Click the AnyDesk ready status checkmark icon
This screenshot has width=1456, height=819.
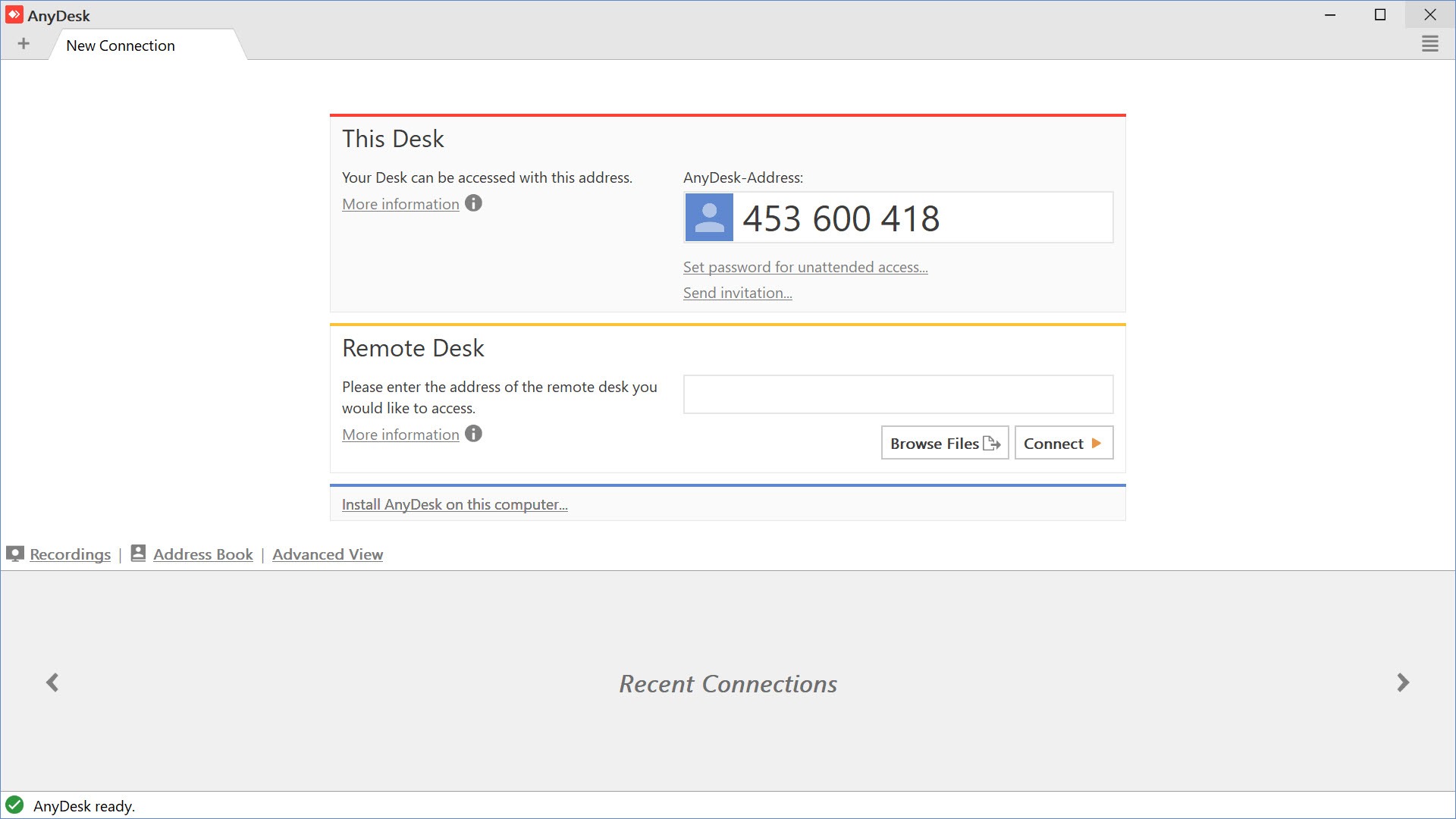[x=14, y=805]
